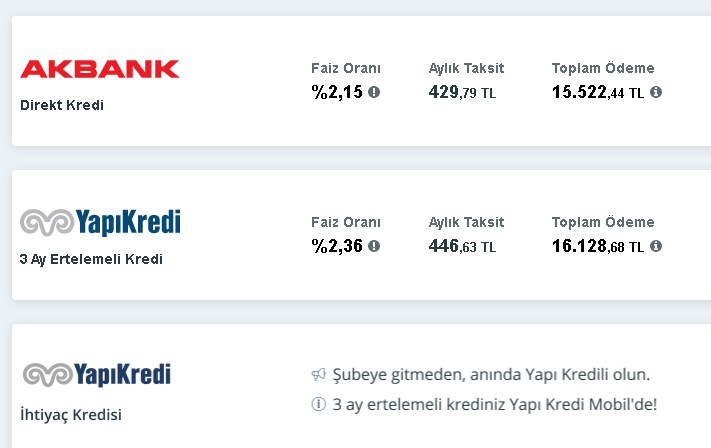Click circled info icon before 3 ay ertelemeli
The image size is (711, 448).
pyautogui.click(x=318, y=404)
